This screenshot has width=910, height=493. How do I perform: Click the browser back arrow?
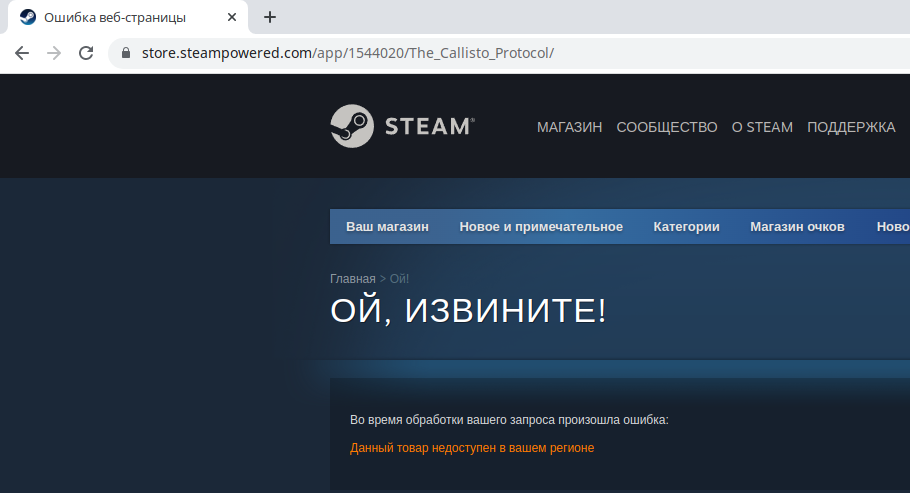pyautogui.click(x=22, y=53)
